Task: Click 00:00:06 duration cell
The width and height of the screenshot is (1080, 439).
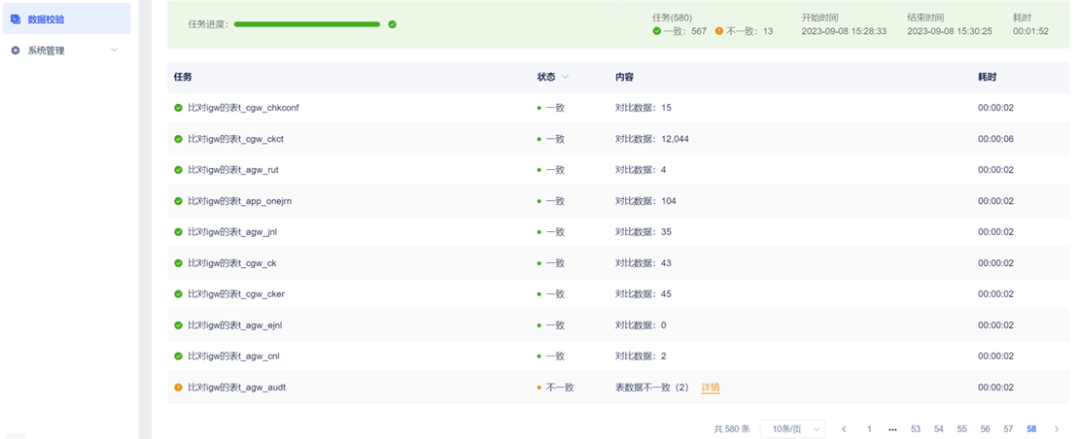Action: point(995,139)
